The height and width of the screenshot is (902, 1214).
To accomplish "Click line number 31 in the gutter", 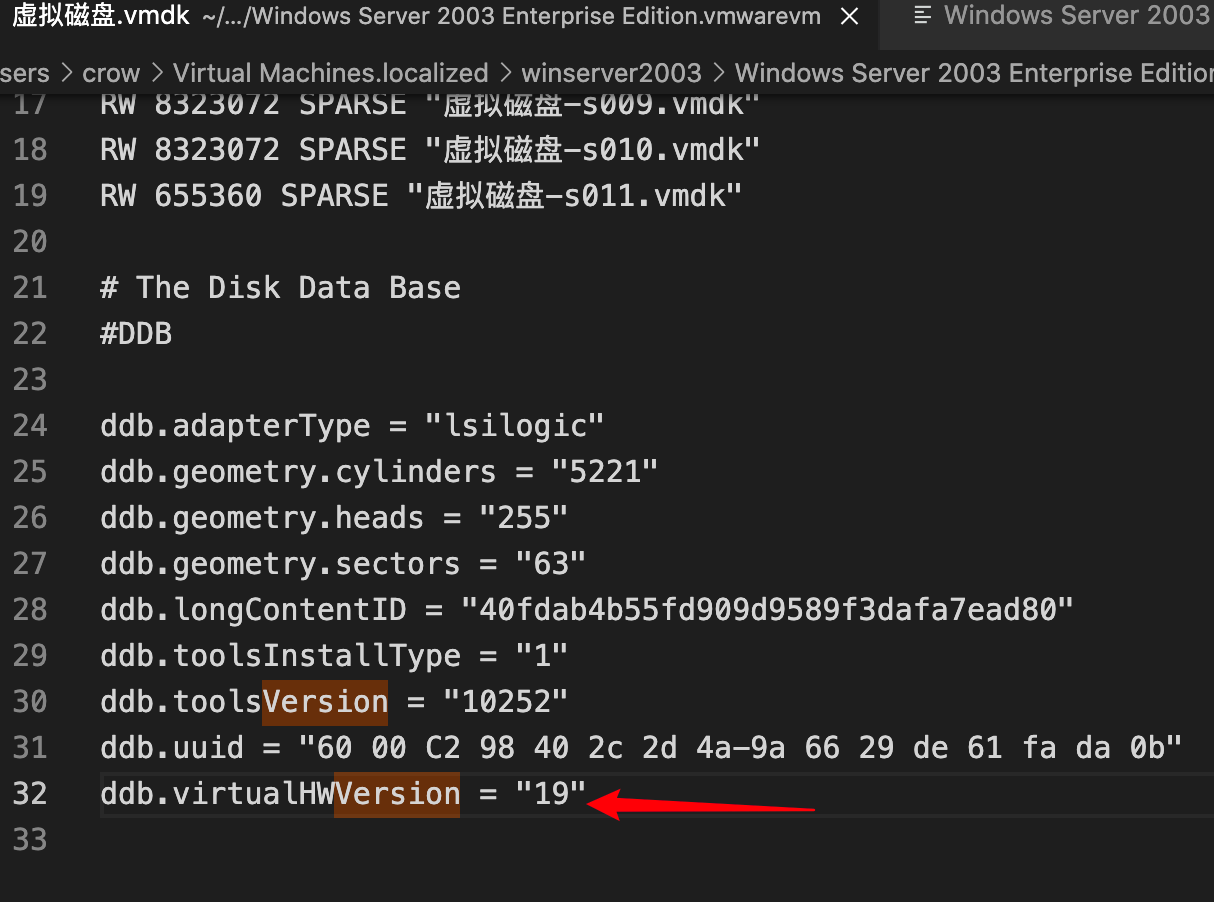I will click(30, 747).
